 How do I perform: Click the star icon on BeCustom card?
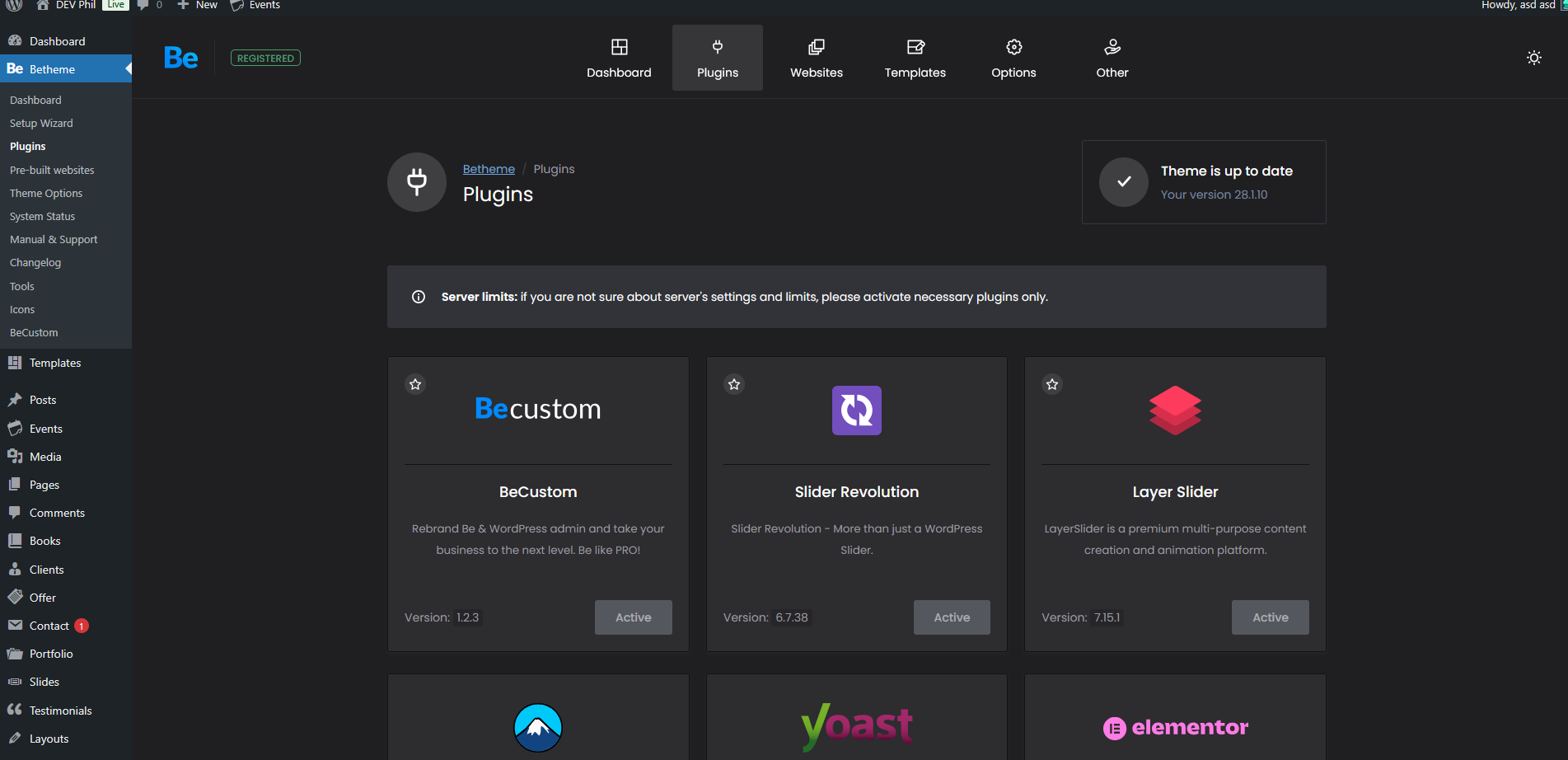point(415,384)
